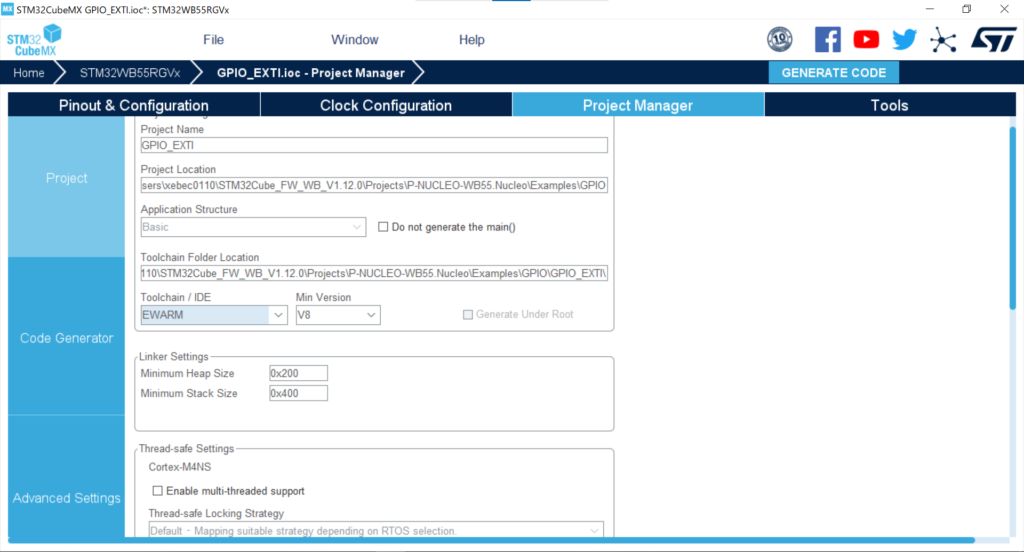Switch to Clock Configuration tab
Screen dimensions: 1024x552
point(386,105)
